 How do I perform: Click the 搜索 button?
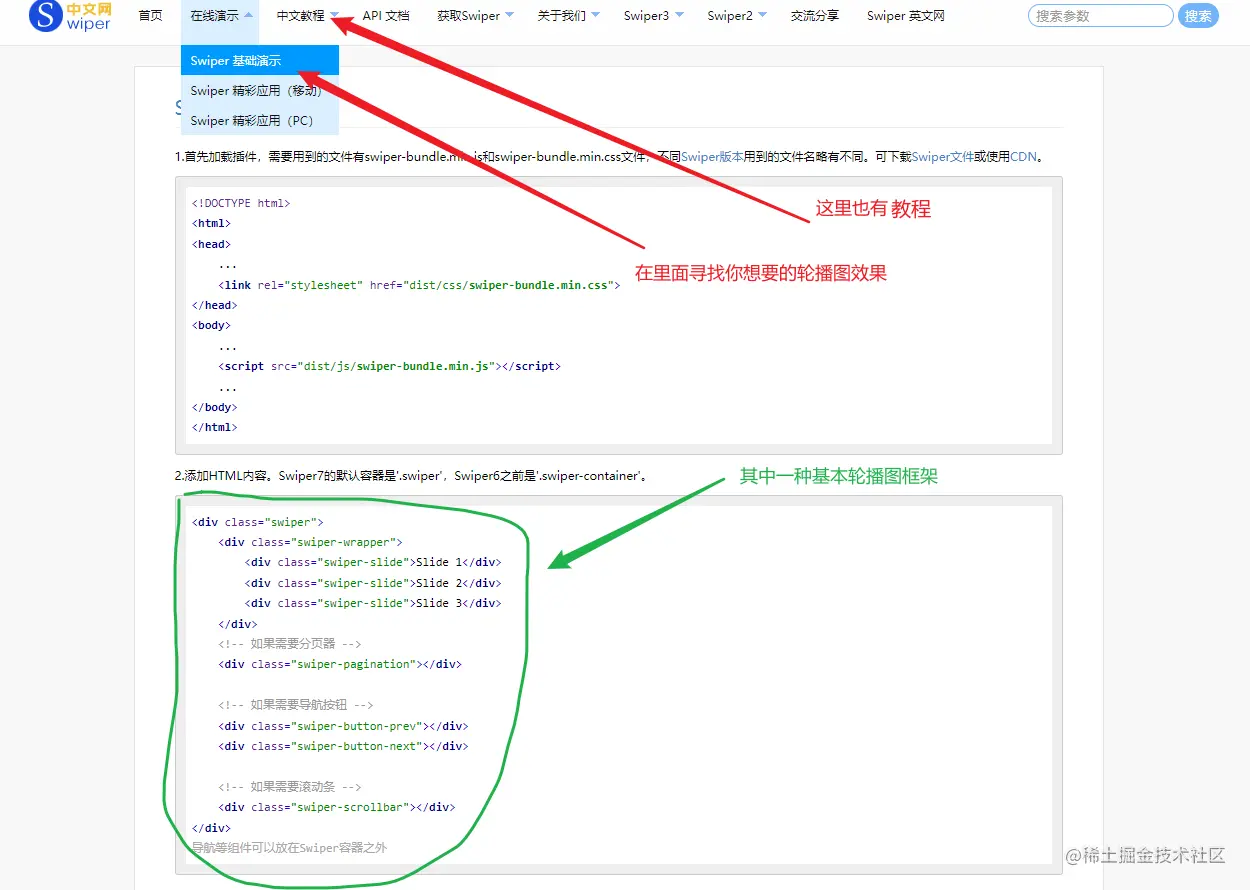tap(1198, 16)
